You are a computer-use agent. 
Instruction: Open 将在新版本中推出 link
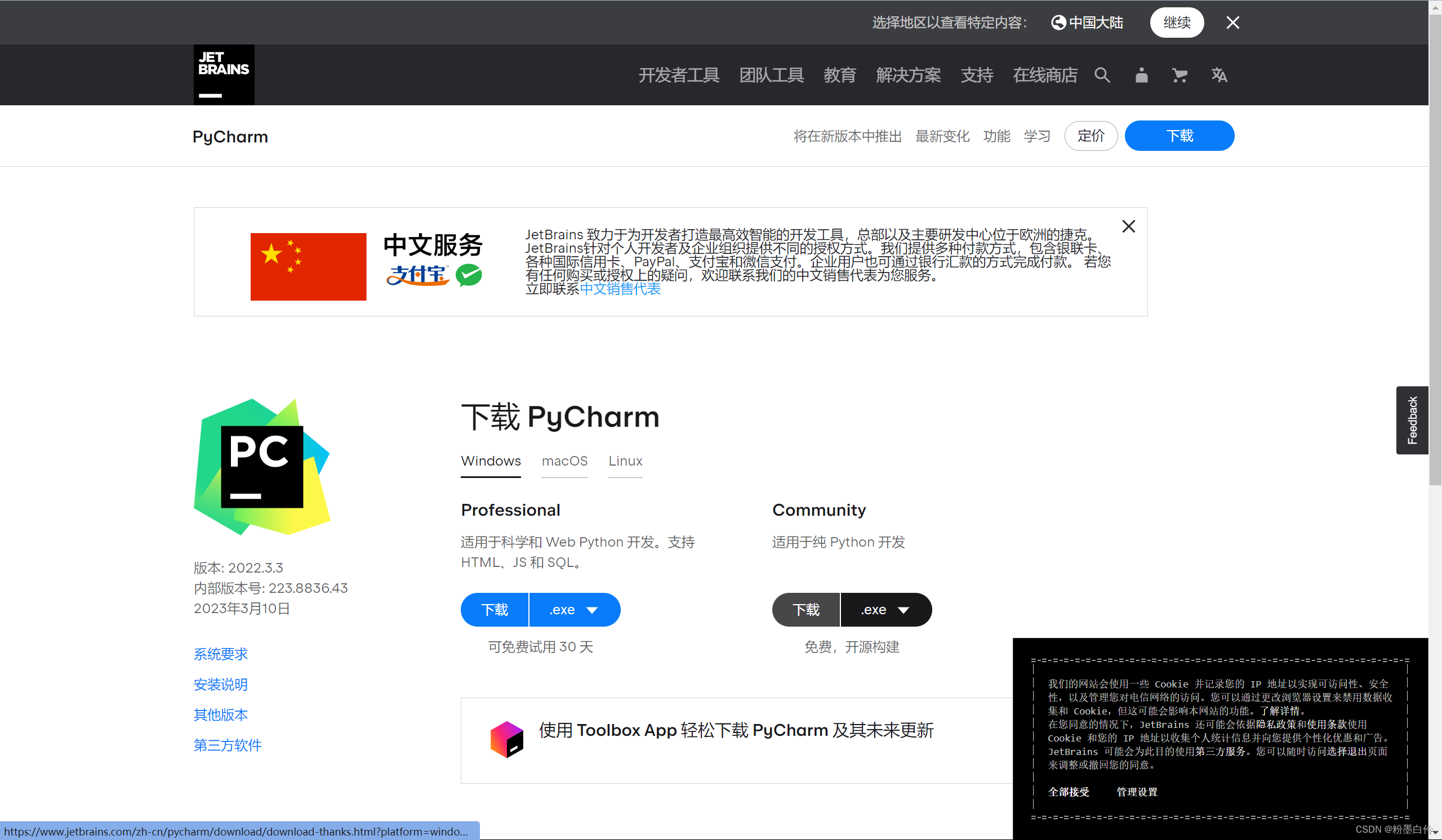[x=847, y=136]
